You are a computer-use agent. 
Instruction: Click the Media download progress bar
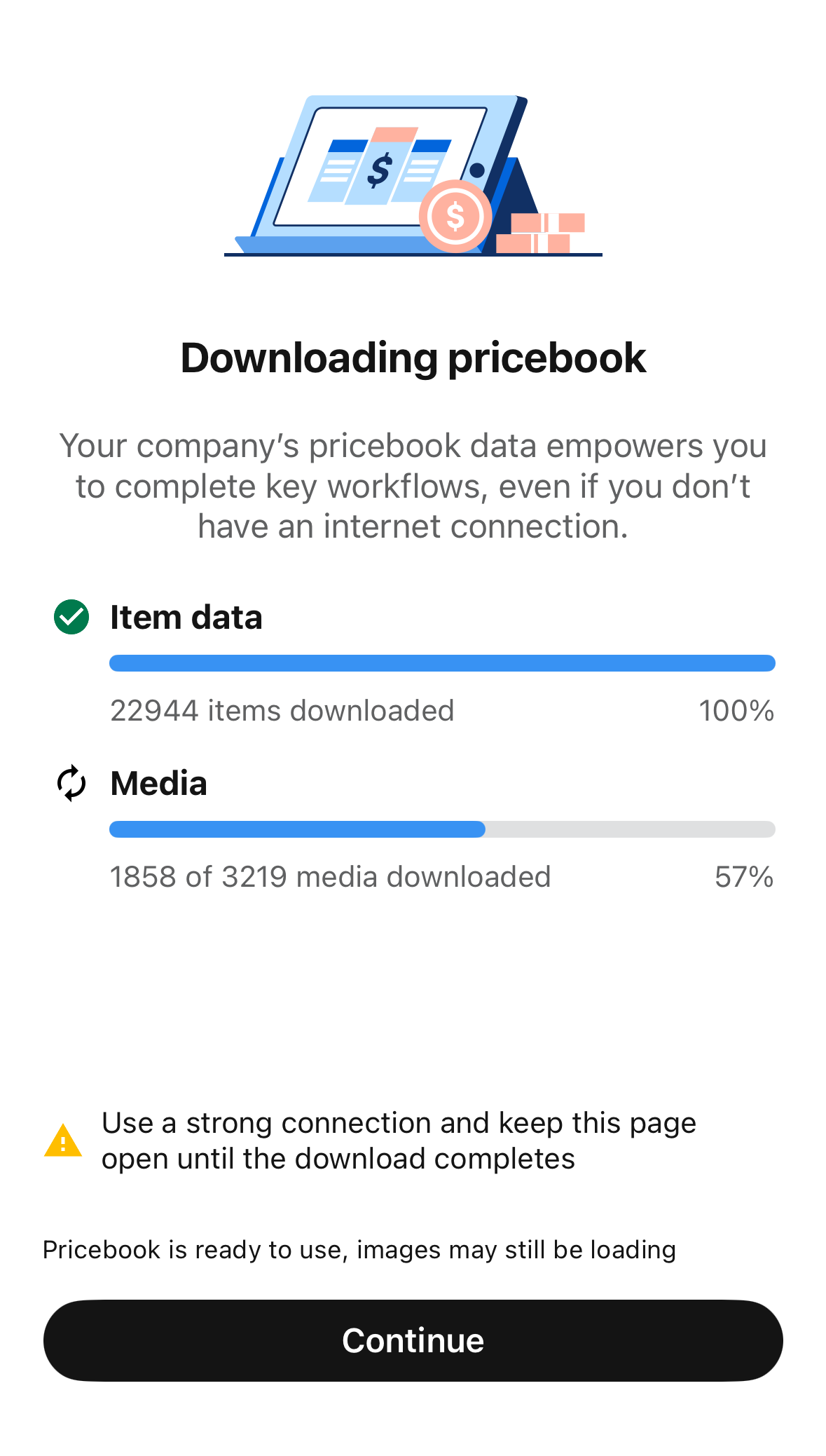442,829
